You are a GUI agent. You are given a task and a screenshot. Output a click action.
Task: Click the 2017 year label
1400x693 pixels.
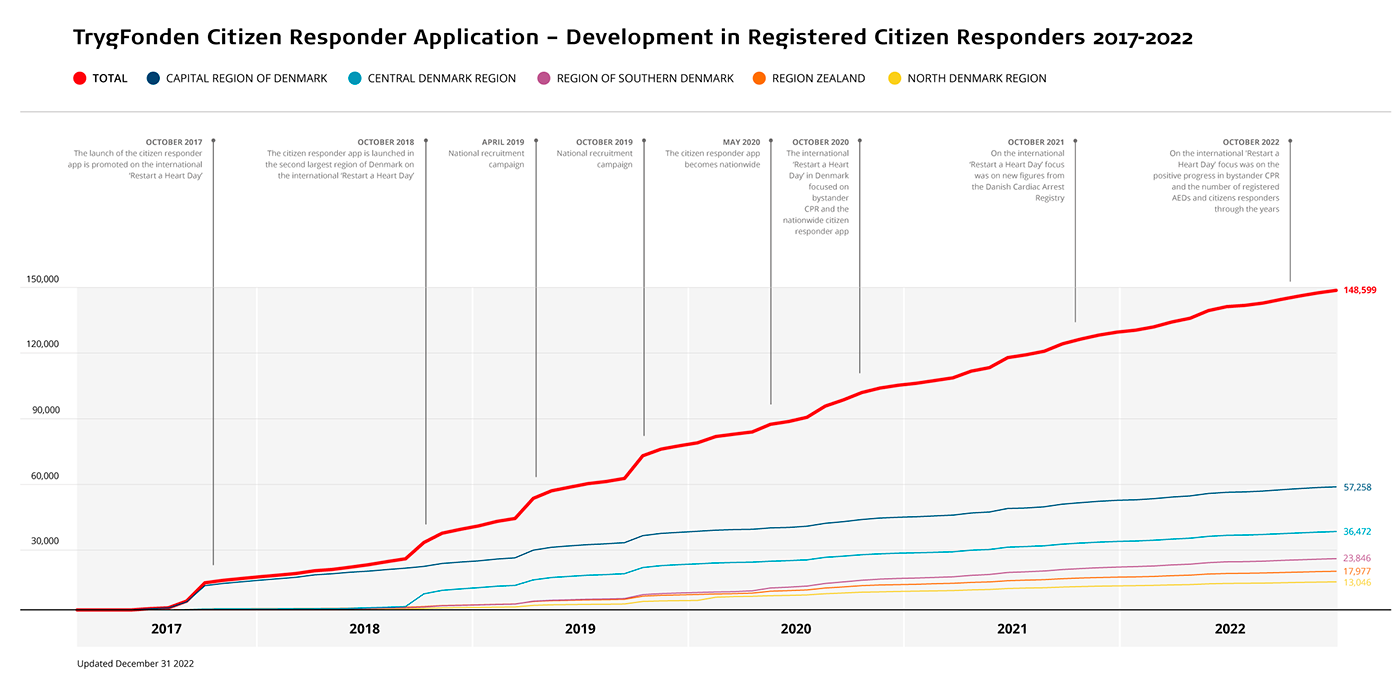pos(166,629)
